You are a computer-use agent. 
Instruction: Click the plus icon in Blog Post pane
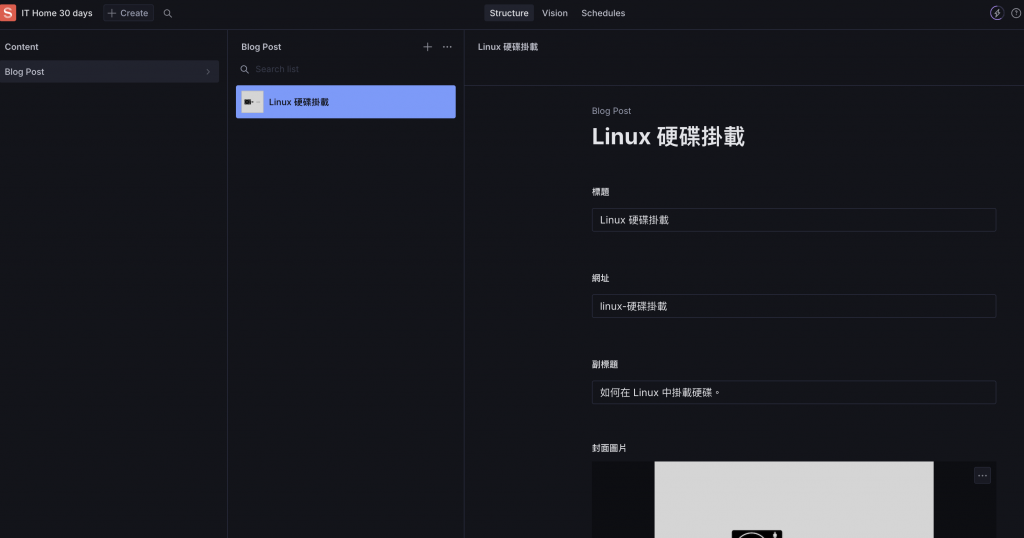(x=427, y=46)
